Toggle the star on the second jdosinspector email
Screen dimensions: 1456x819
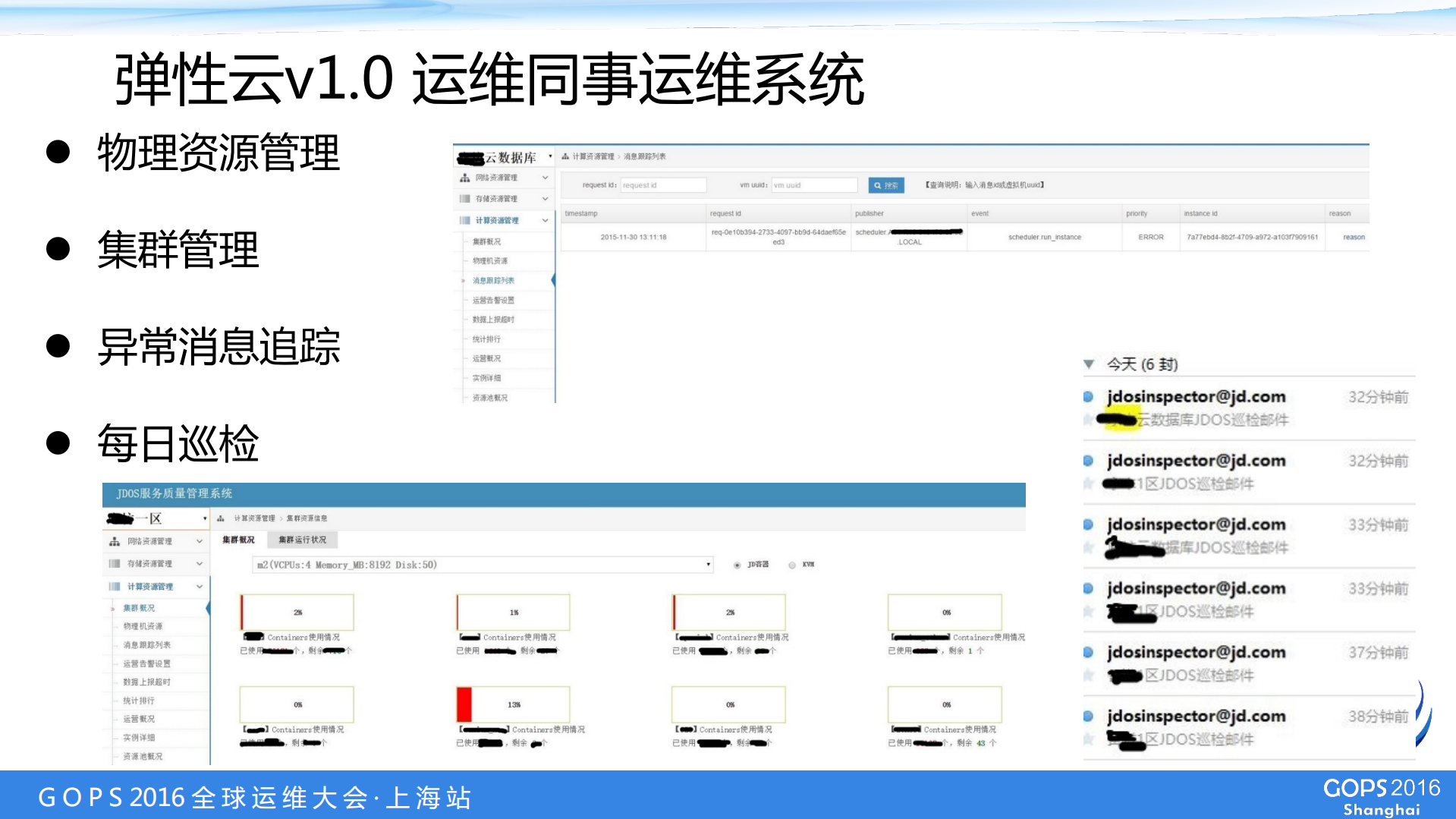(x=1088, y=484)
